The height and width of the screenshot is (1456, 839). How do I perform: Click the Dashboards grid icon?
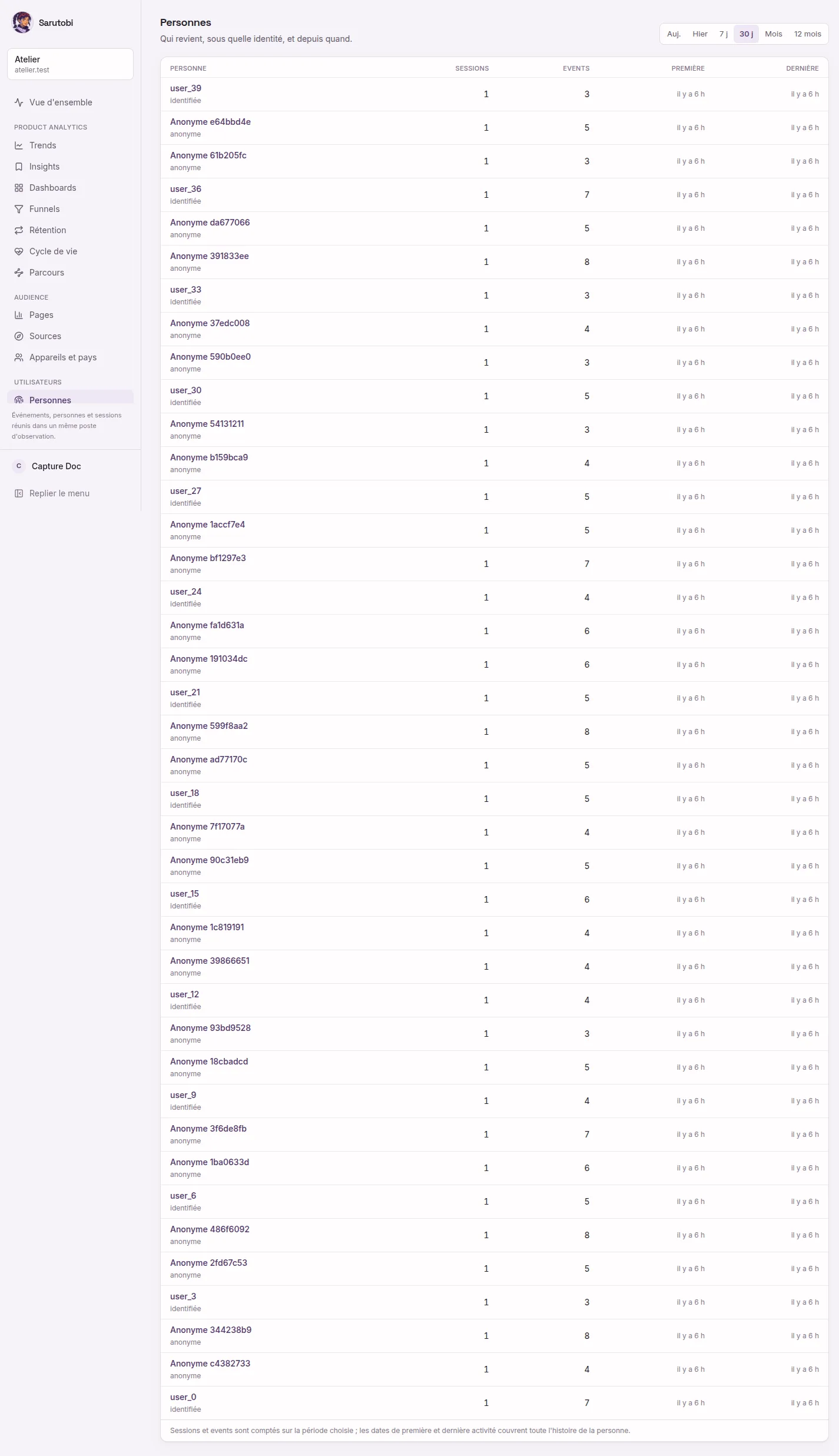tap(19, 188)
